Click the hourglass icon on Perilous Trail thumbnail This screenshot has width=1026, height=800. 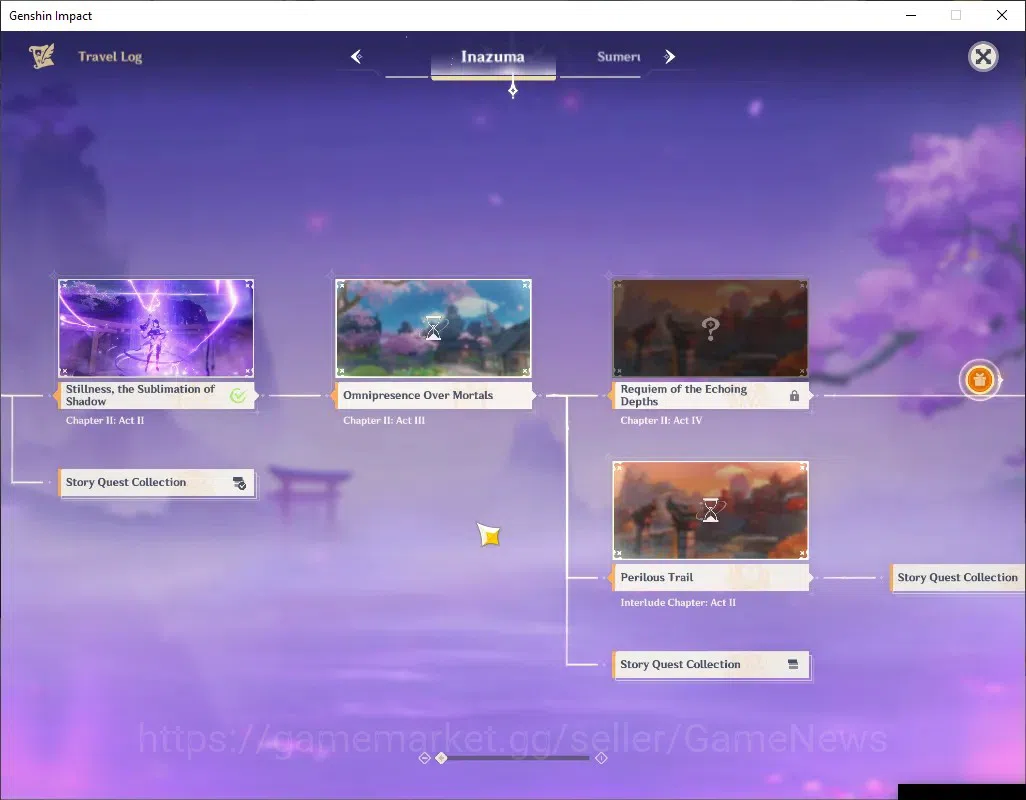pos(711,510)
